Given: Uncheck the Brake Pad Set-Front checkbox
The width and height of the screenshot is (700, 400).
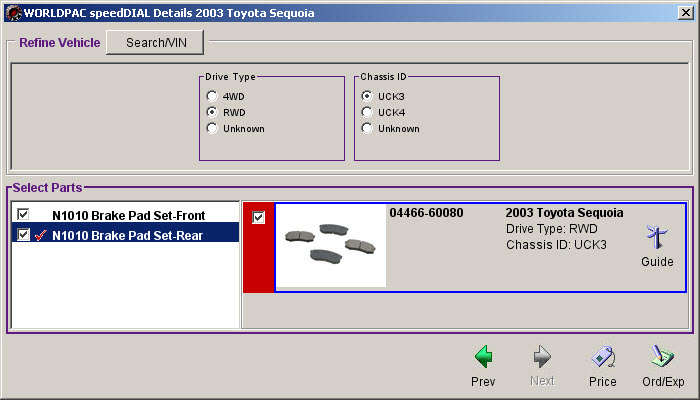Looking at the screenshot, I should [23, 214].
